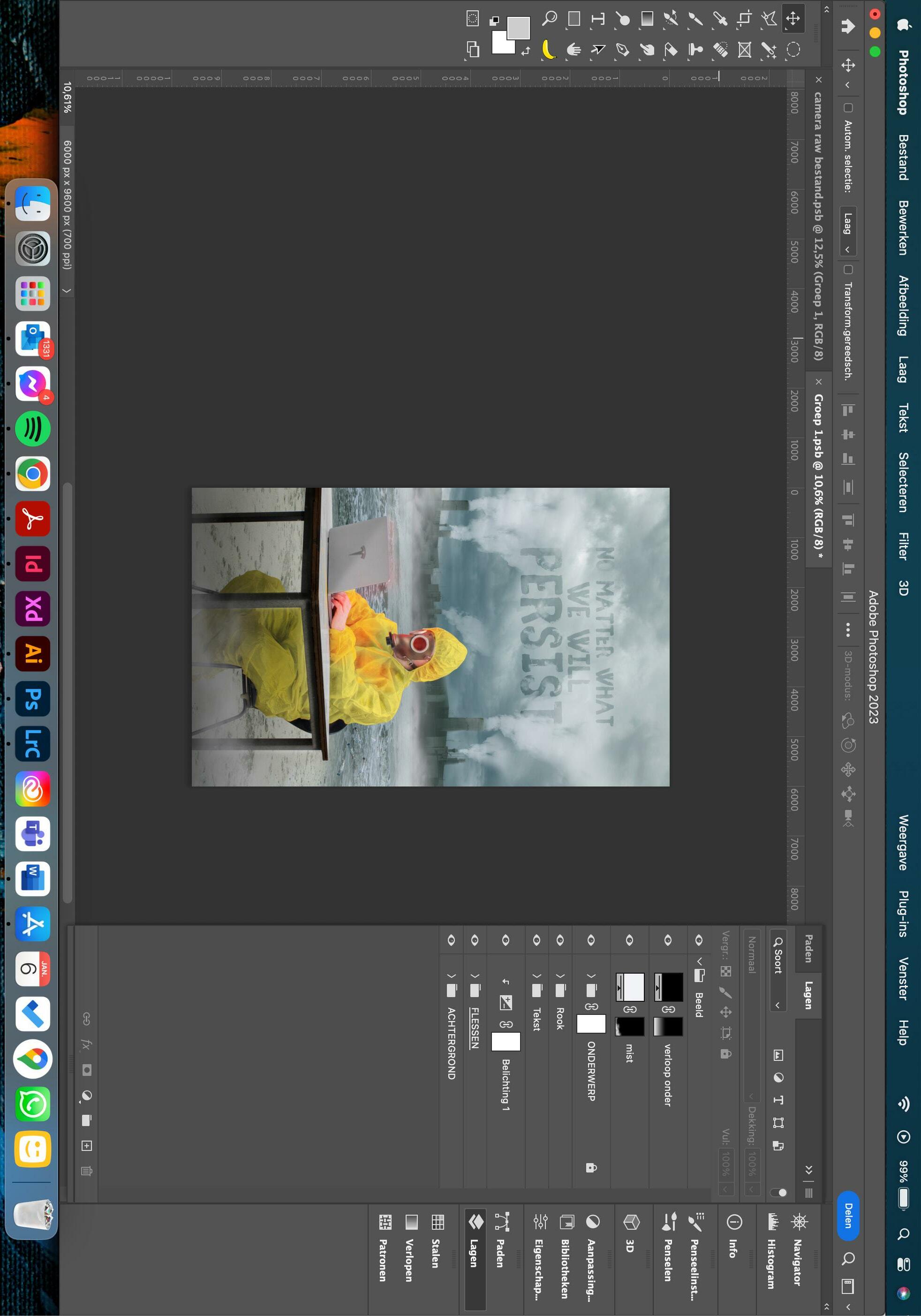The width and height of the screenshot is (921, 1316).
Task: Click the banana icon in the toolbar
Action: (549, 50)
